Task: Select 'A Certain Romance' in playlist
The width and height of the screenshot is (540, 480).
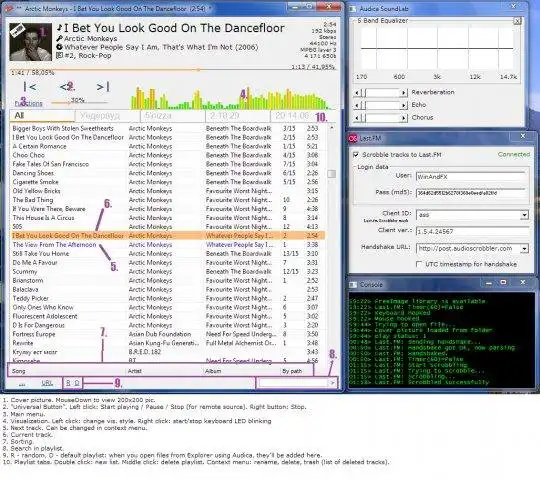Action: click(x=168, y=146)
